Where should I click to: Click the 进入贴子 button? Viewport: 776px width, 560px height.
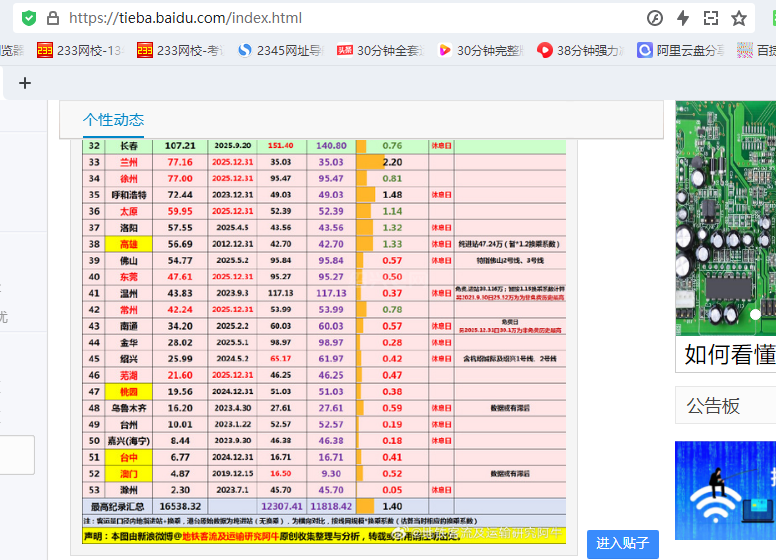click(622, 544)
